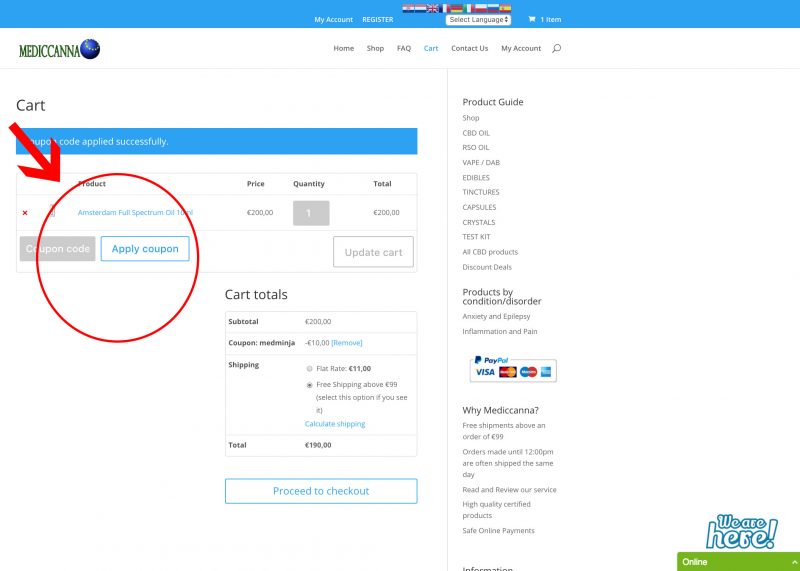
Task: Open FAQ page from navigation
Action: pyautogui.click(x=404, y=48)
